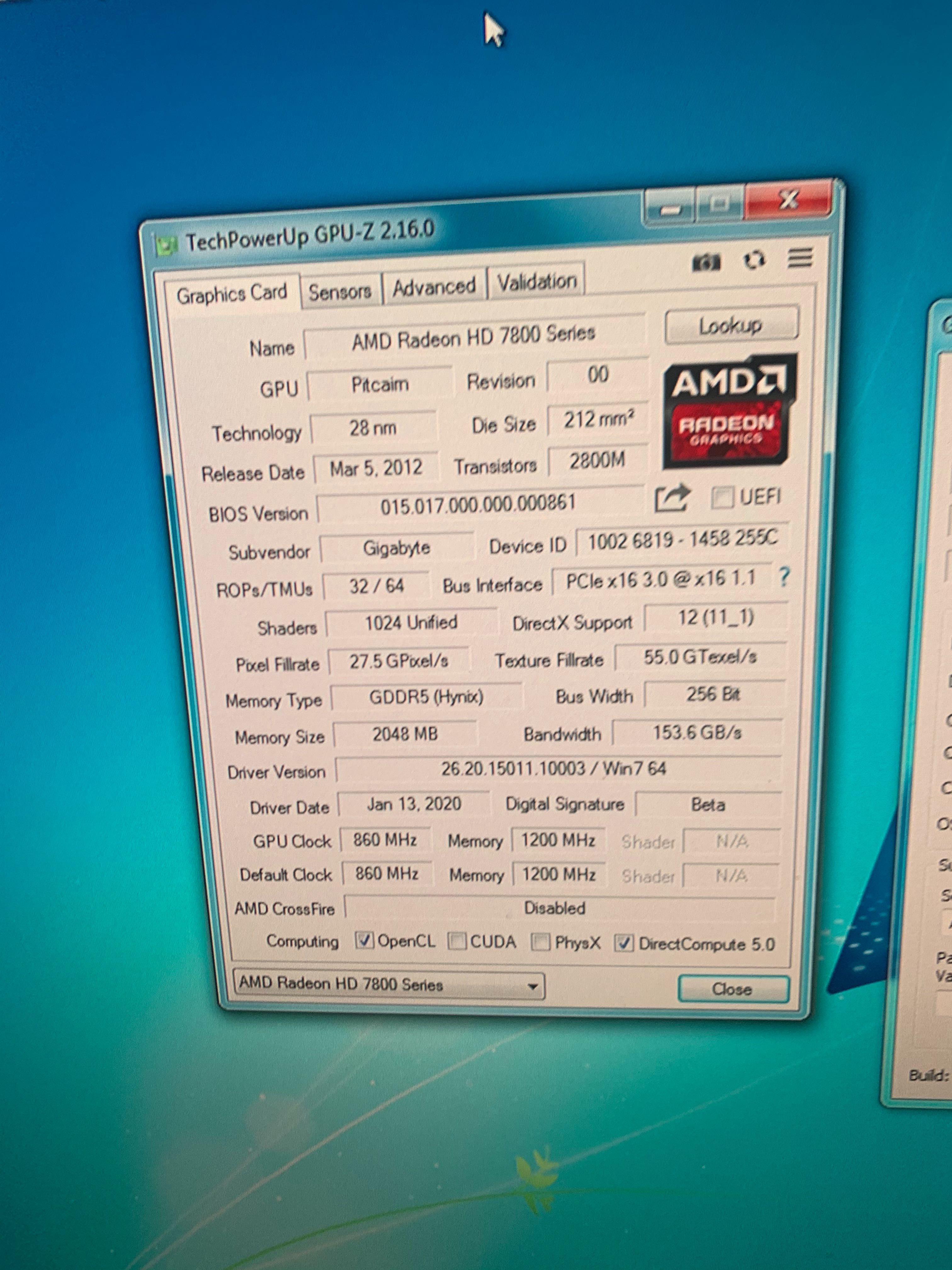
Task: Click the Die Size value 212 mm²
Action: click(x=598, y=420)
